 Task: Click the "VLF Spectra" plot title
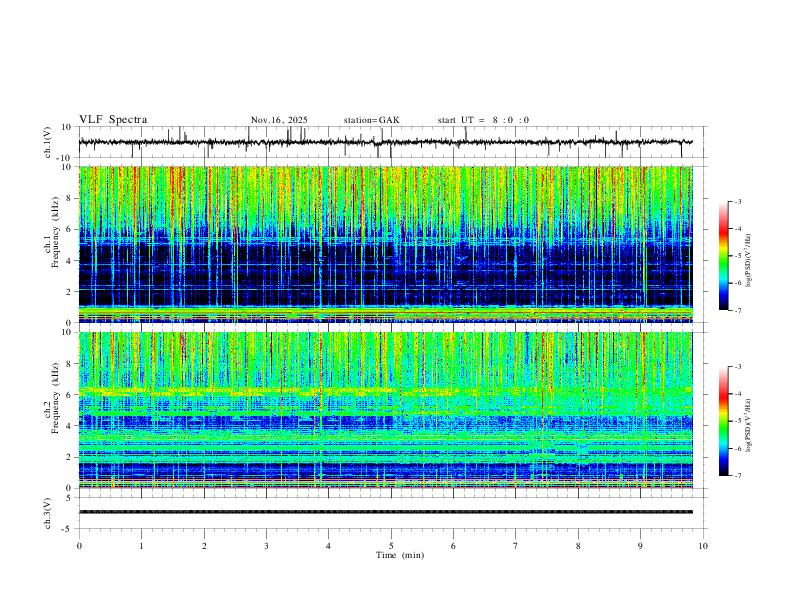point(113,120)
